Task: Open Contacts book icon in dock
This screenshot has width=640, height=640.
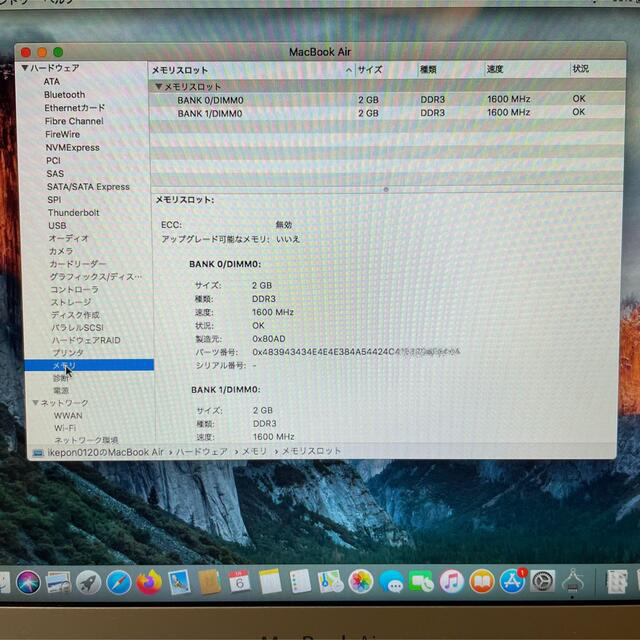Action: tap(209, 582)
